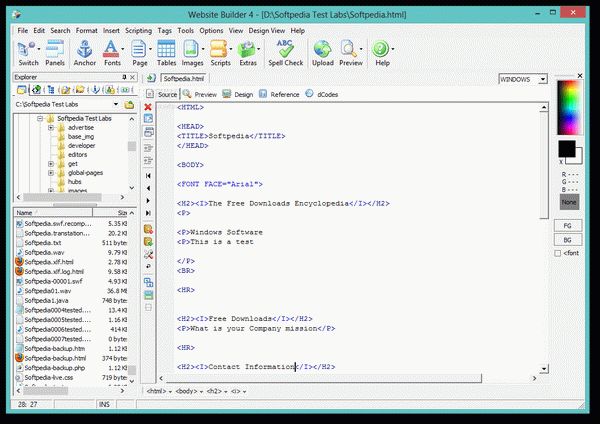Open the folder path dropdown in Explorer
The image size is (600, 424).
[116, 104]
